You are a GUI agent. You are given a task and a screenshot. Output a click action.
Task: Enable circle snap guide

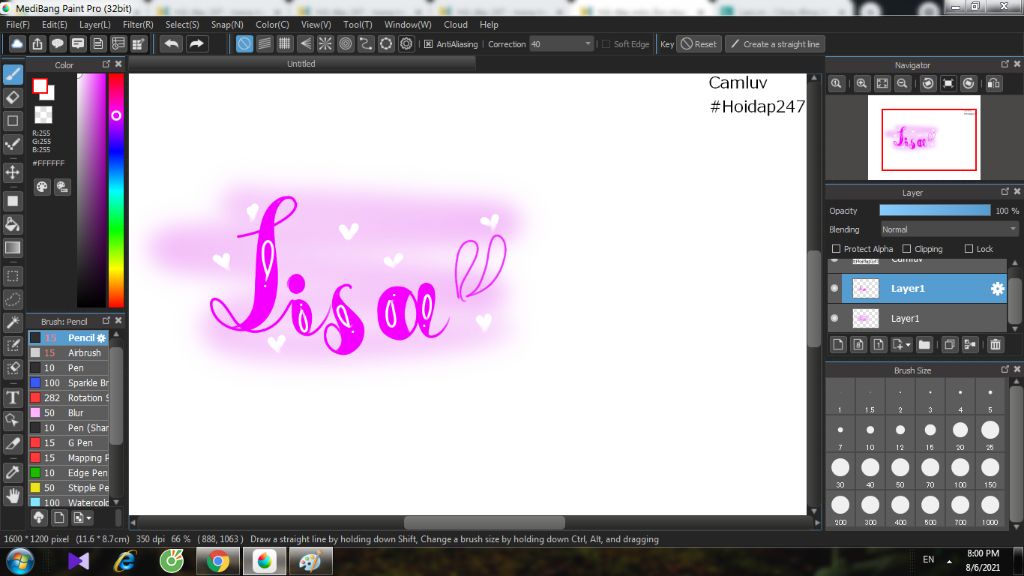[345, 44]
